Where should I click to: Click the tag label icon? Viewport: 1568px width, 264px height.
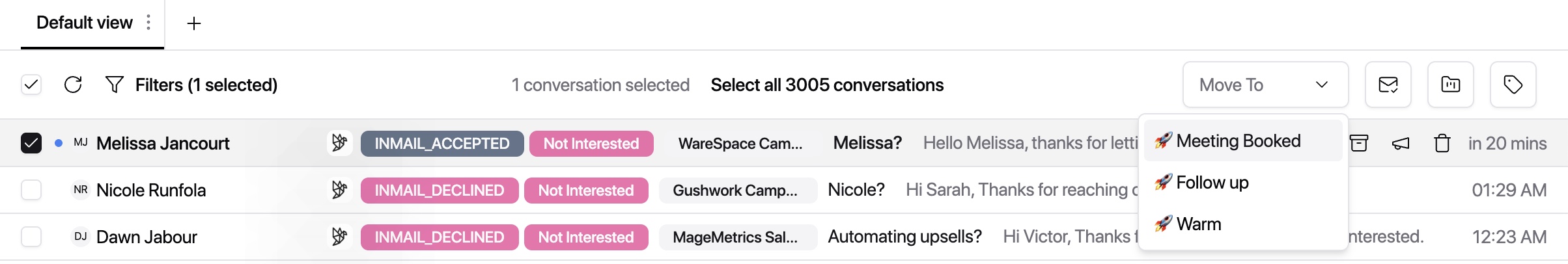click(x=1513, y=85)
